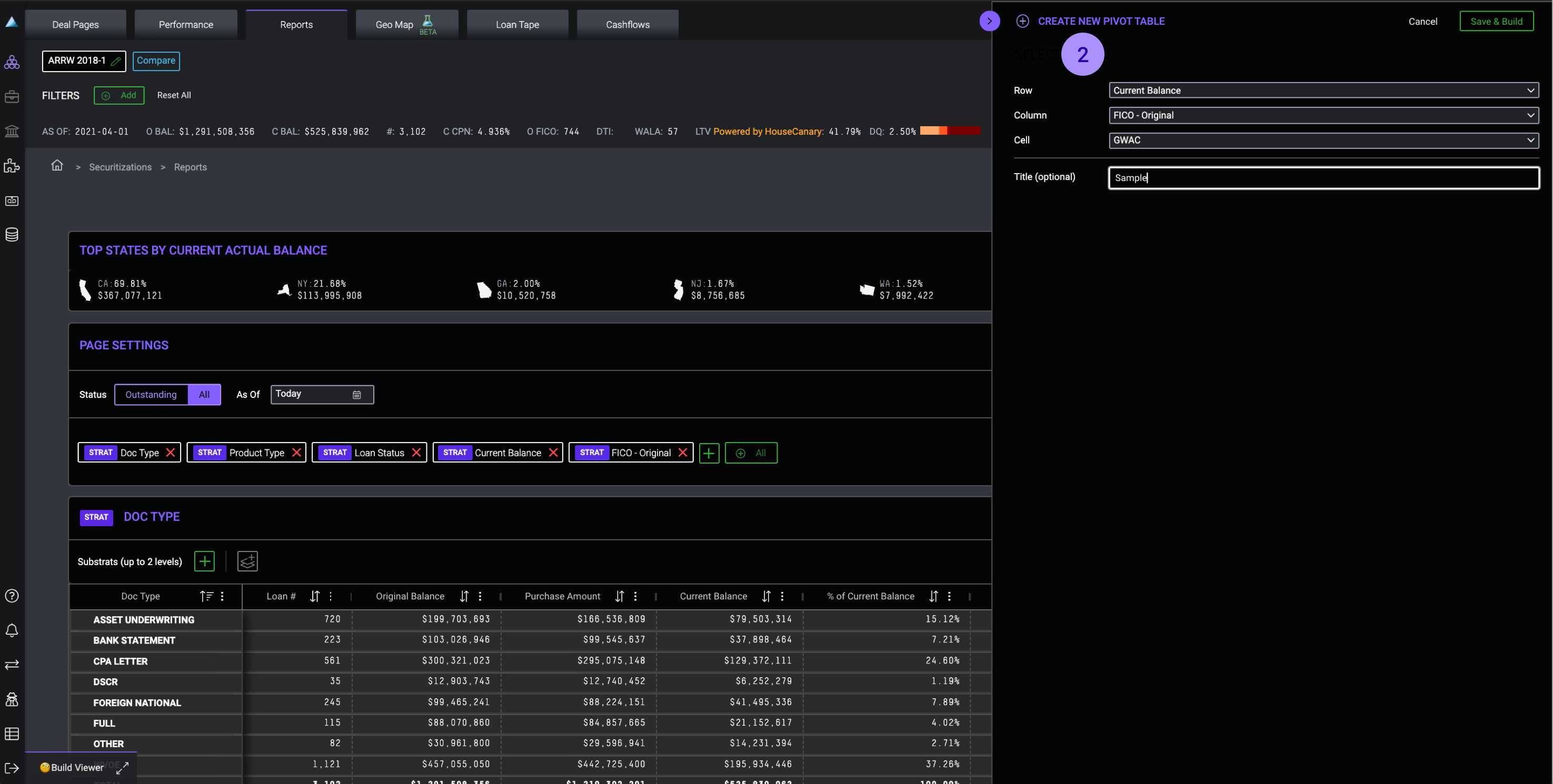1553x784 pixels.
Task: Click the Title (optional) text field
Action: 1323,178
